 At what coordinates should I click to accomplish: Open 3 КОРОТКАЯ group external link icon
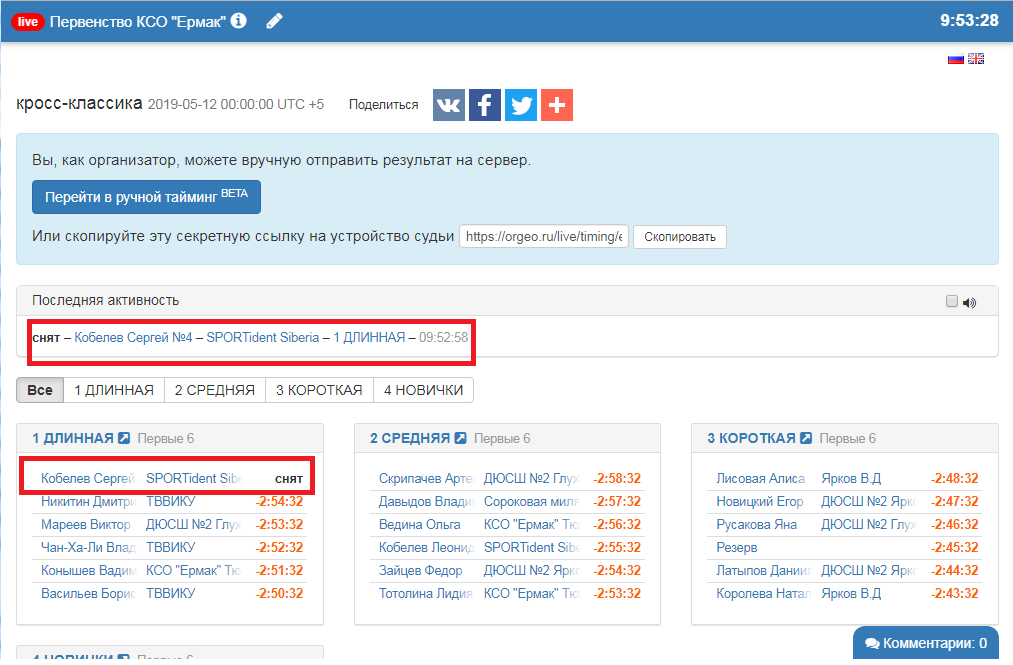tap(806, 438)
